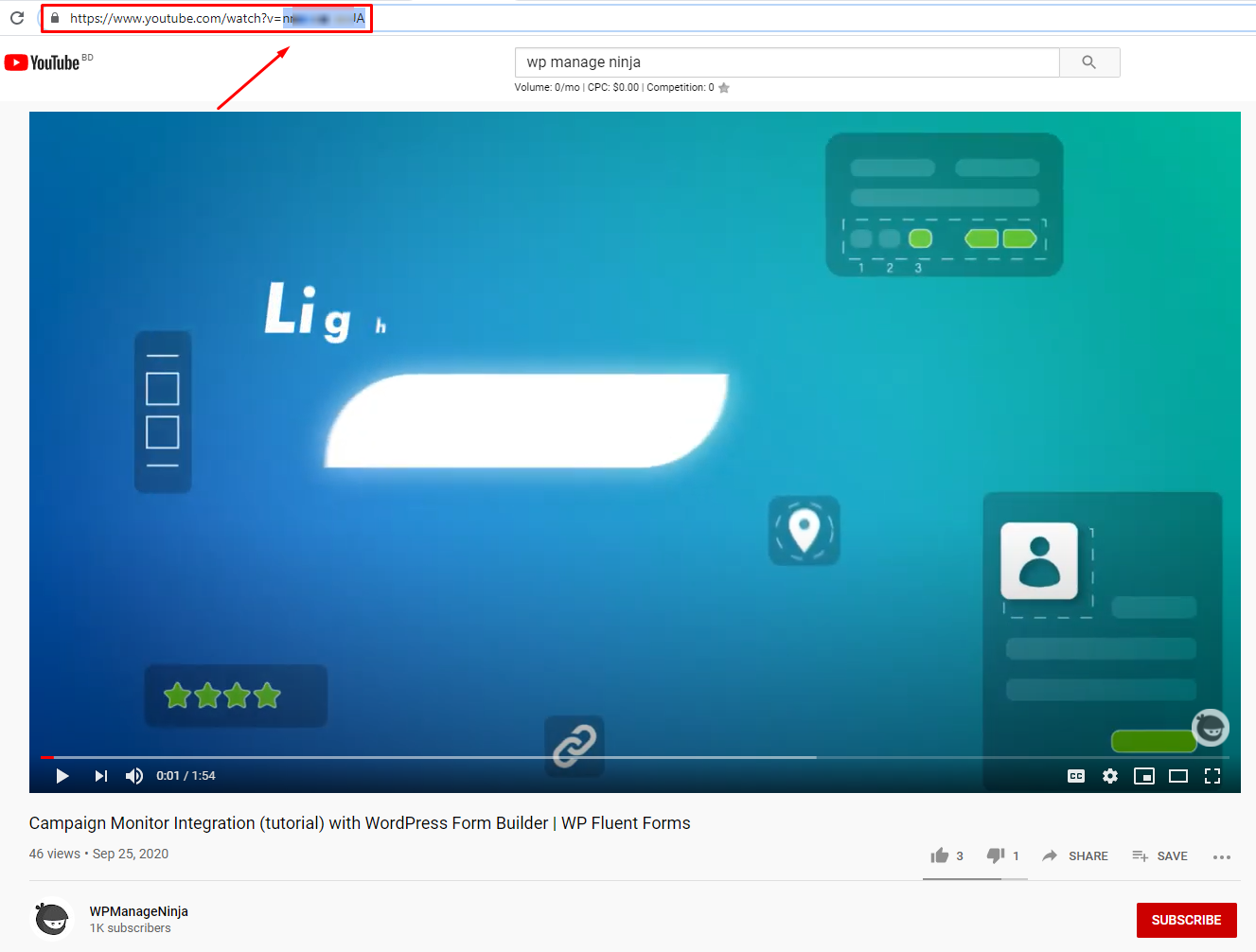Open video settings gear
Screen dimensions: 1256x952
[x=1110, y=776]
